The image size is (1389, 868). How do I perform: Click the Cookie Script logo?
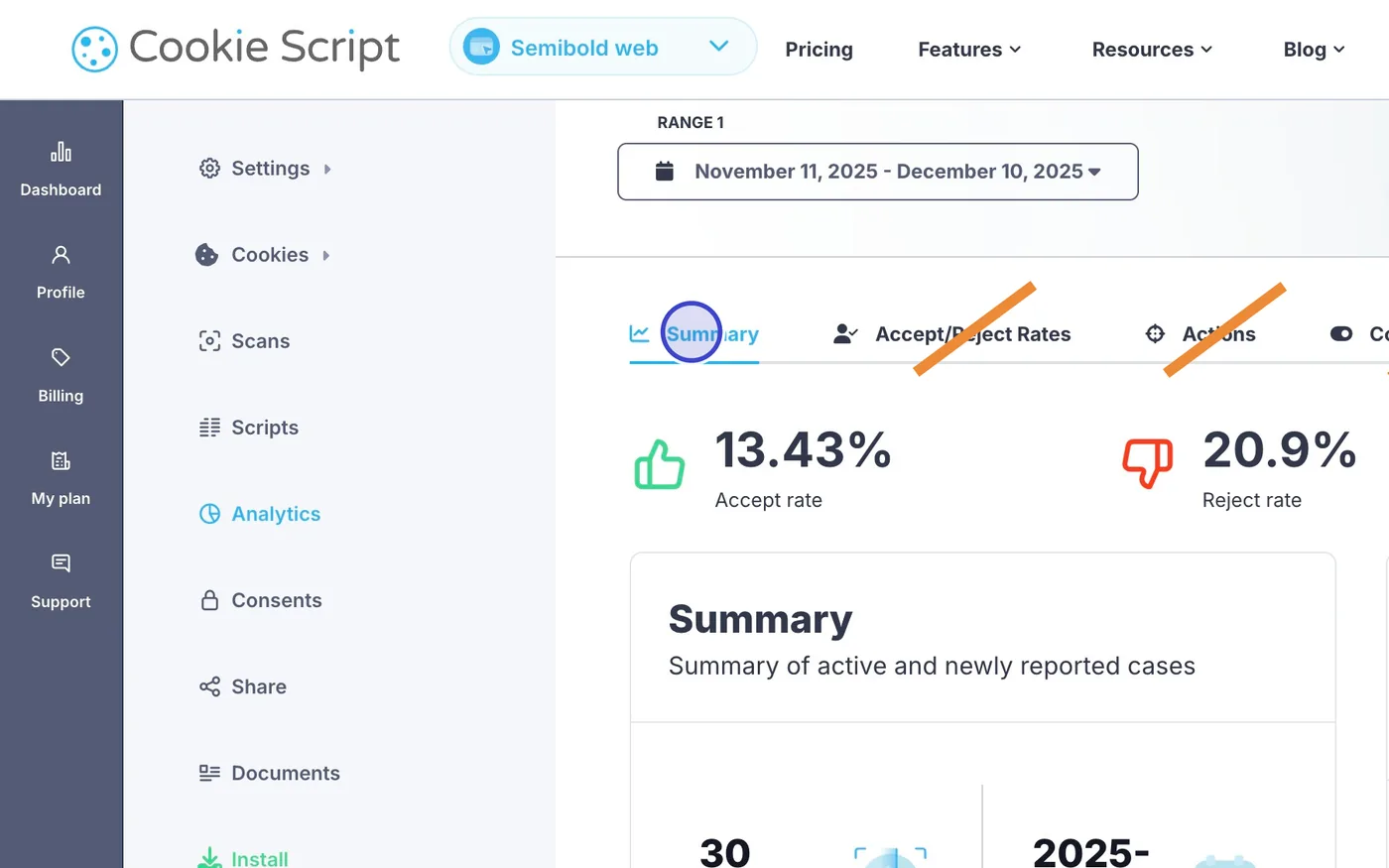tap(236, 48)
